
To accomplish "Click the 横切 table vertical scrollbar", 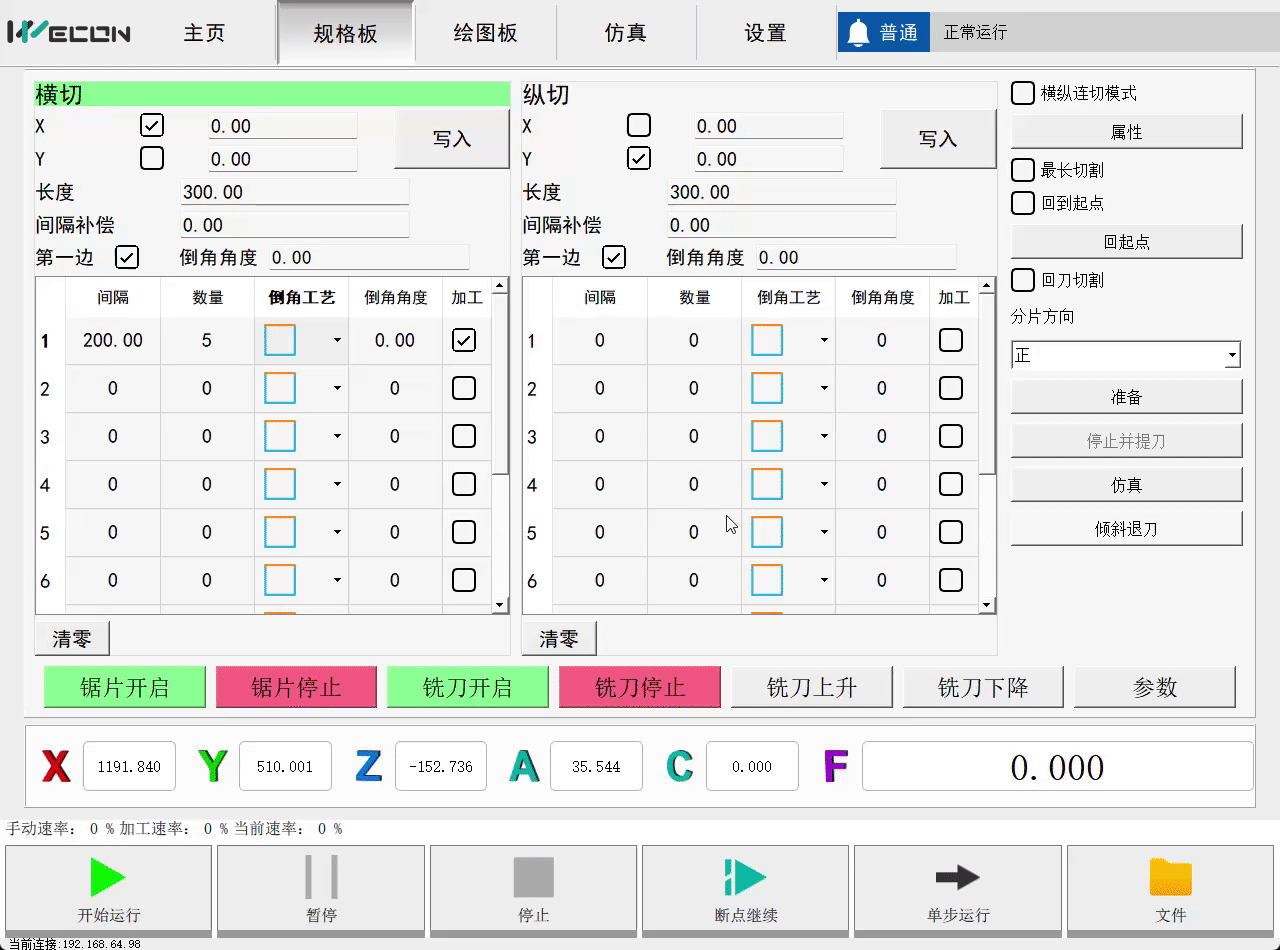I will pyautogui.click(x=500, y=400).
